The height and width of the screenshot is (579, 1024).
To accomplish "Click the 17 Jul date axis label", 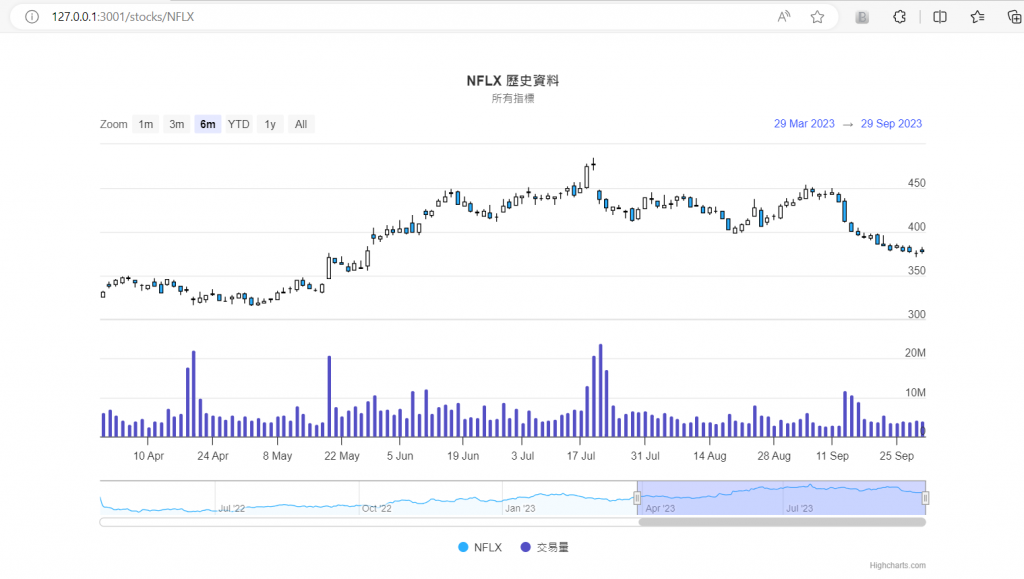I will tap(581, 456).
